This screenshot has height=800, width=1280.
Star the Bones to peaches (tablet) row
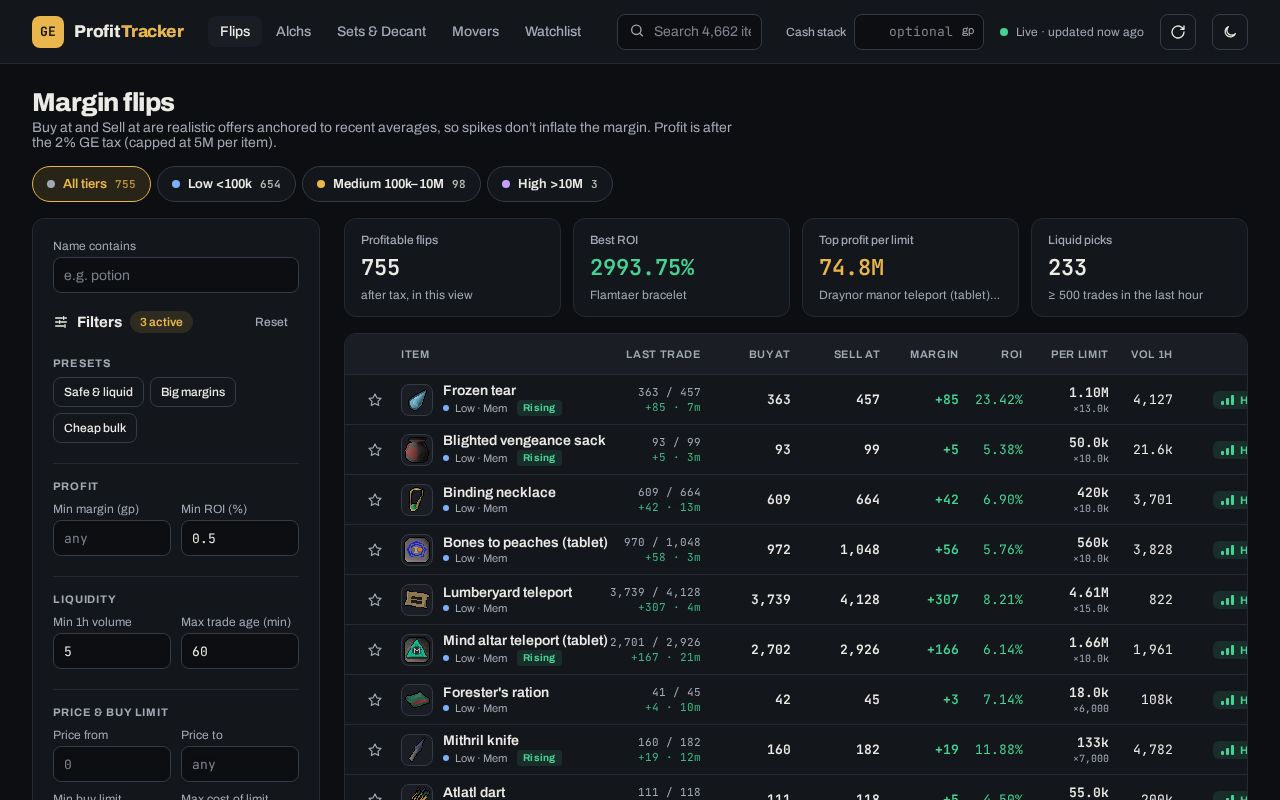[x=375, y=550]
